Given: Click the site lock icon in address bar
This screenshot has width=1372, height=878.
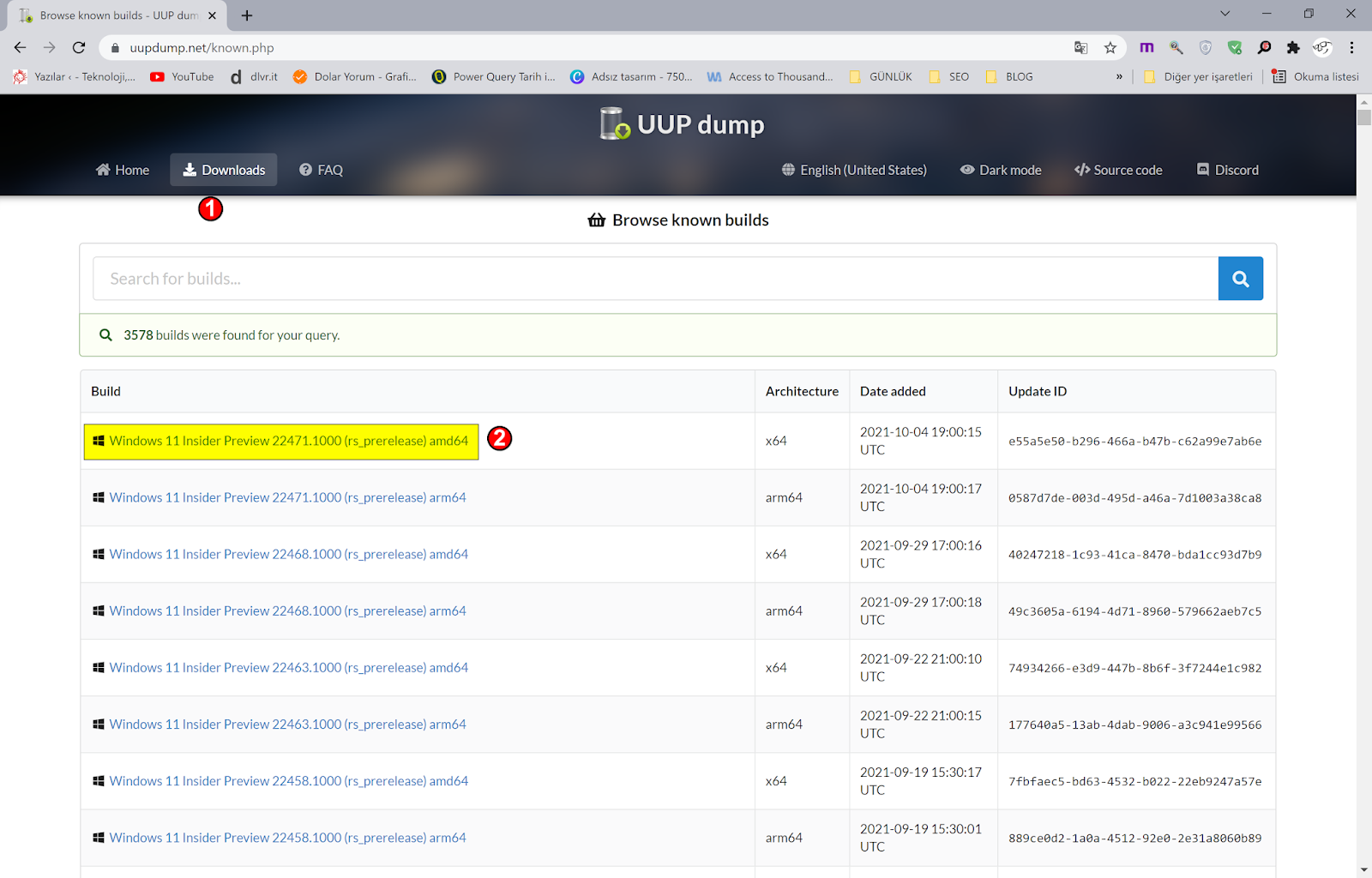Looking at the screenshot, I should pyautogui.click(x=115, y=48).
